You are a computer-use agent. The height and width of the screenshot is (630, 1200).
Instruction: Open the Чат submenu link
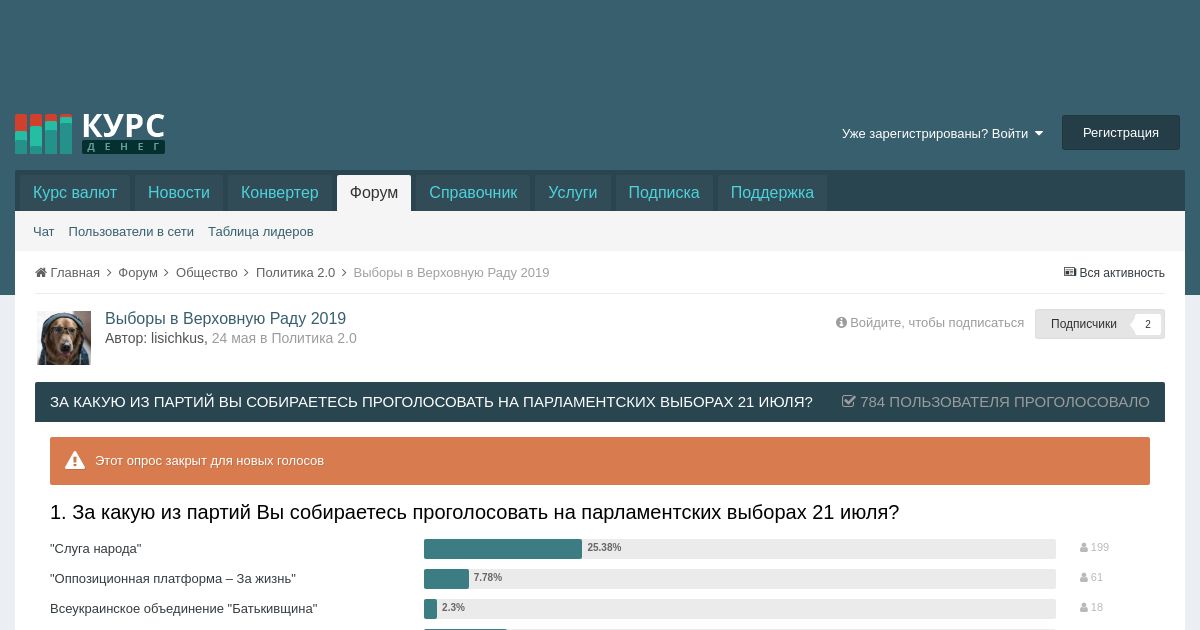click(44, 231)
